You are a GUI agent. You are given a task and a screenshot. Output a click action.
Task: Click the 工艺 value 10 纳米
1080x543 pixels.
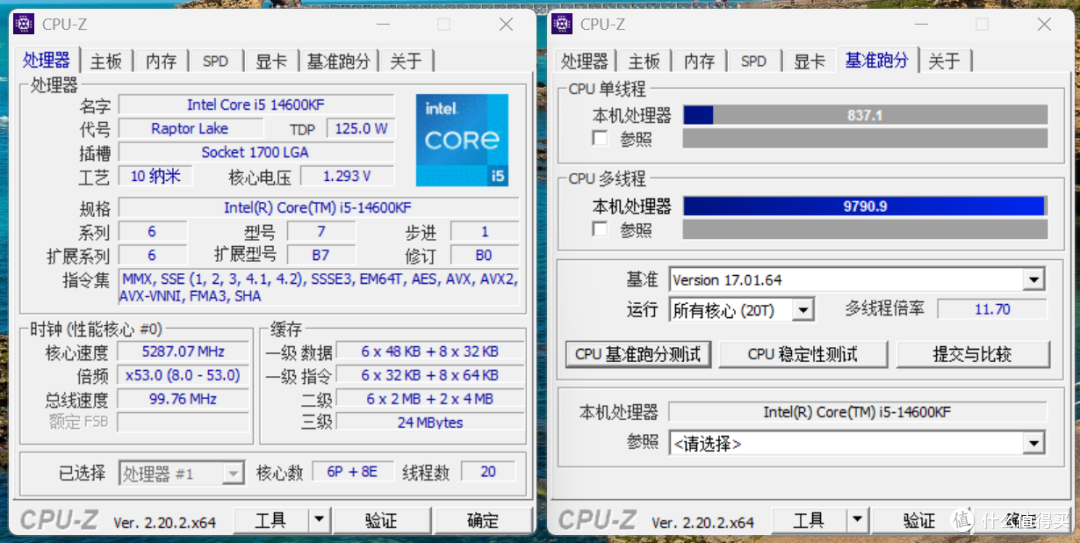156,176
